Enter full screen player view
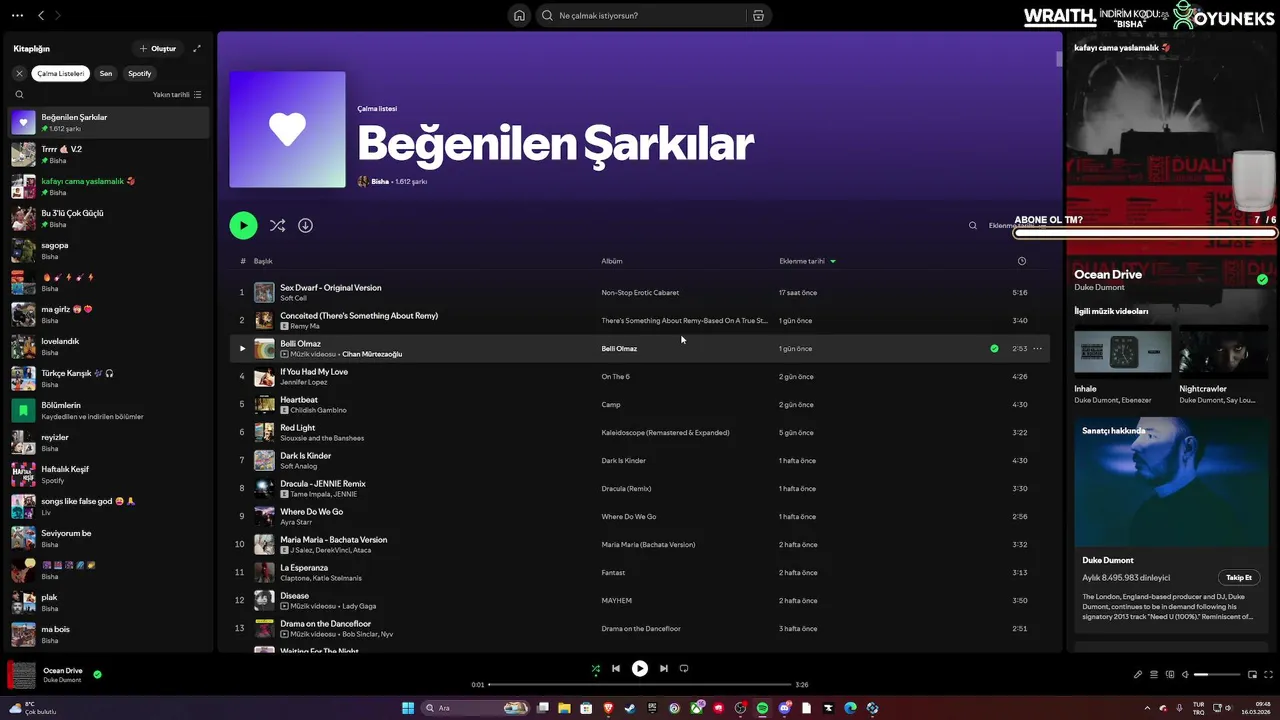The height and width of the screenshot is (720, 1280). point(1268,674)
